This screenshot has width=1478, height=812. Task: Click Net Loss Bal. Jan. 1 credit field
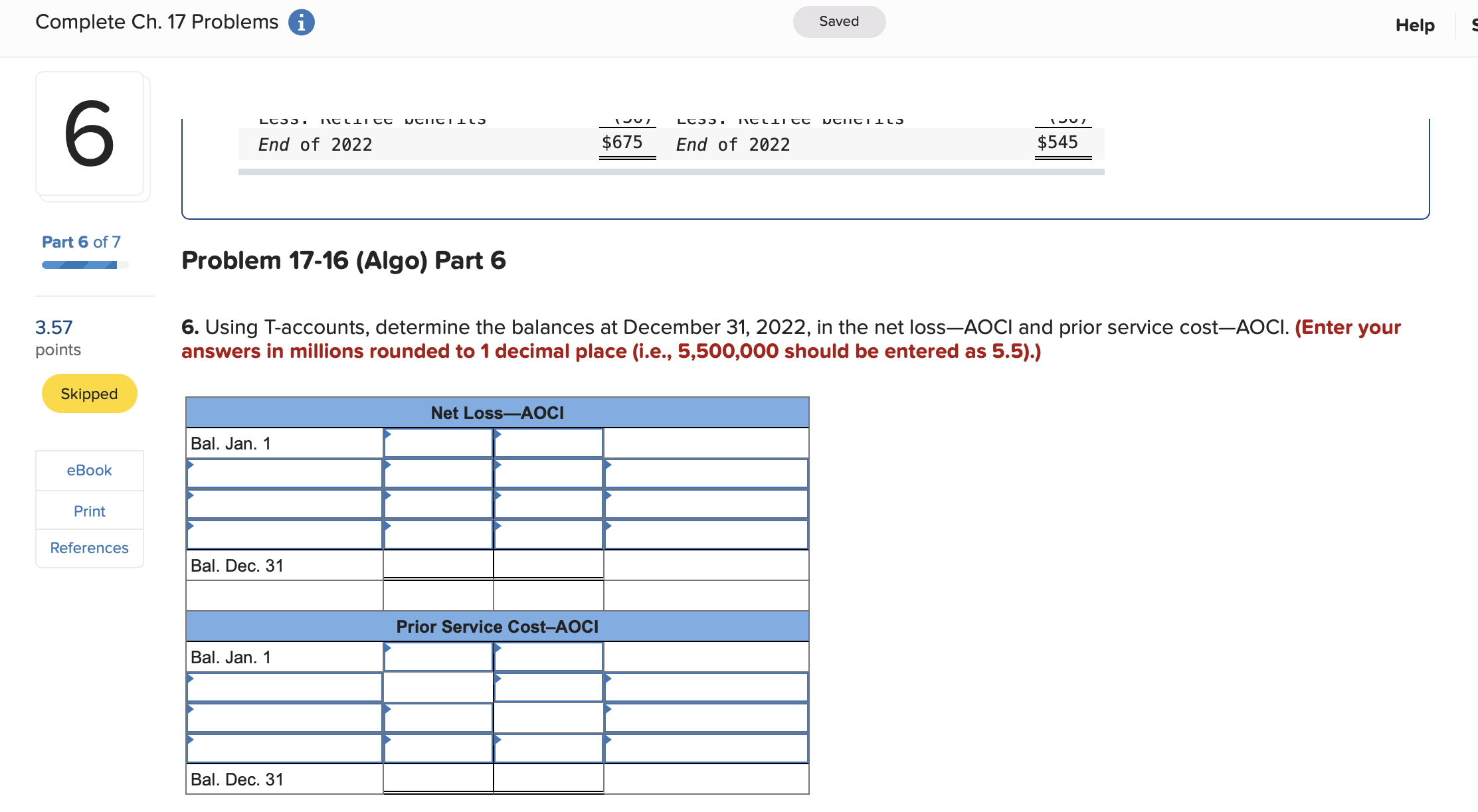click(548, 444)
